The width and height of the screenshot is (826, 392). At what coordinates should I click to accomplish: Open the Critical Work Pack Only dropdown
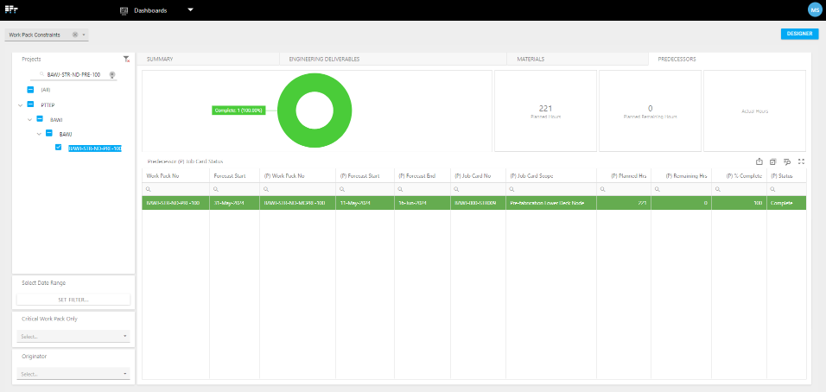click(x=73, y=336)
